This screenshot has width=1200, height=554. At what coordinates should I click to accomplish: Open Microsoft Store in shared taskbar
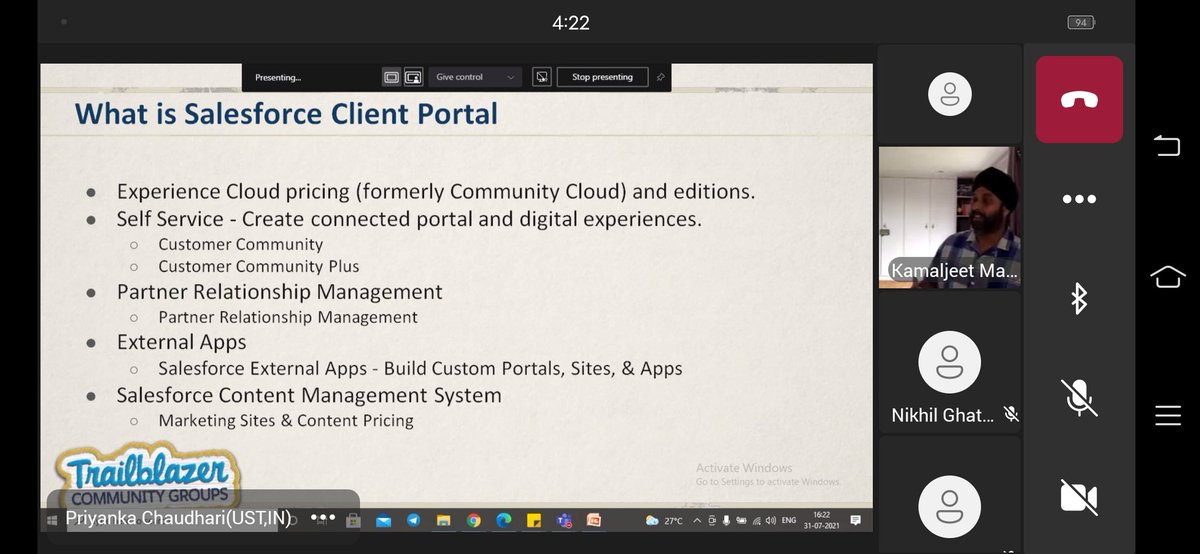353,520
